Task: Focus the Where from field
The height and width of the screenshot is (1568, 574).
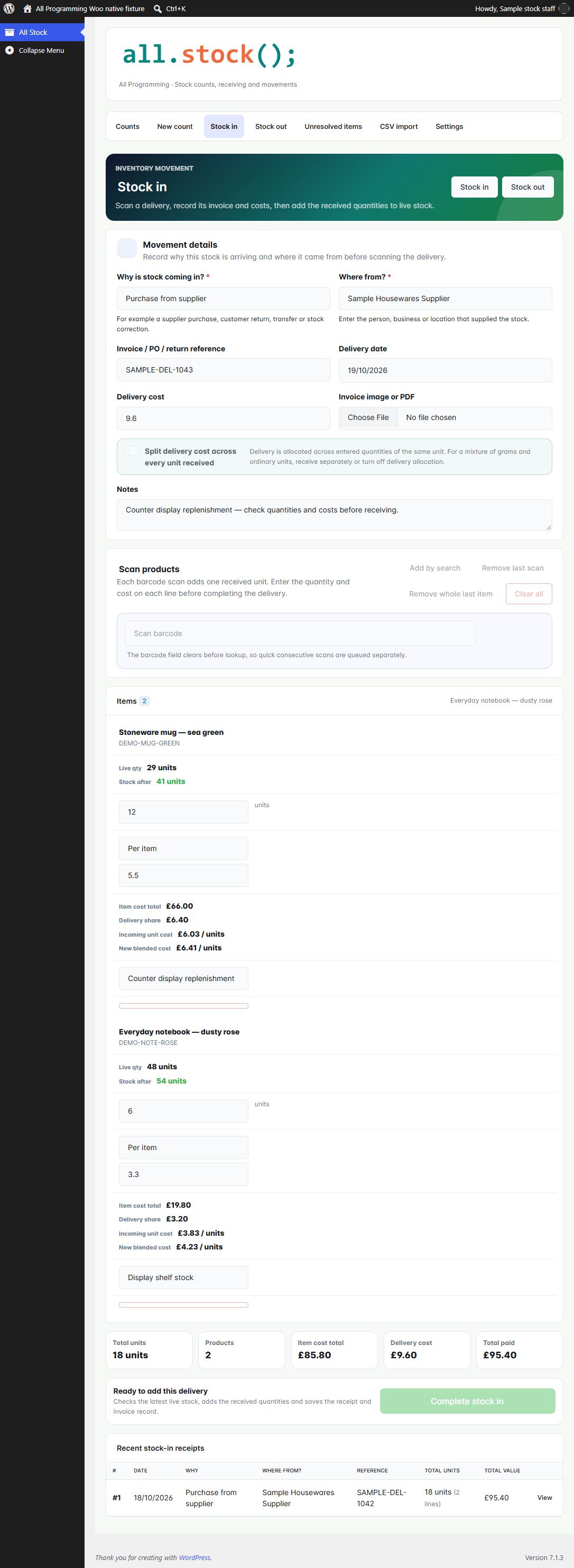Action: pyautogui.click(x=446, y=299)
